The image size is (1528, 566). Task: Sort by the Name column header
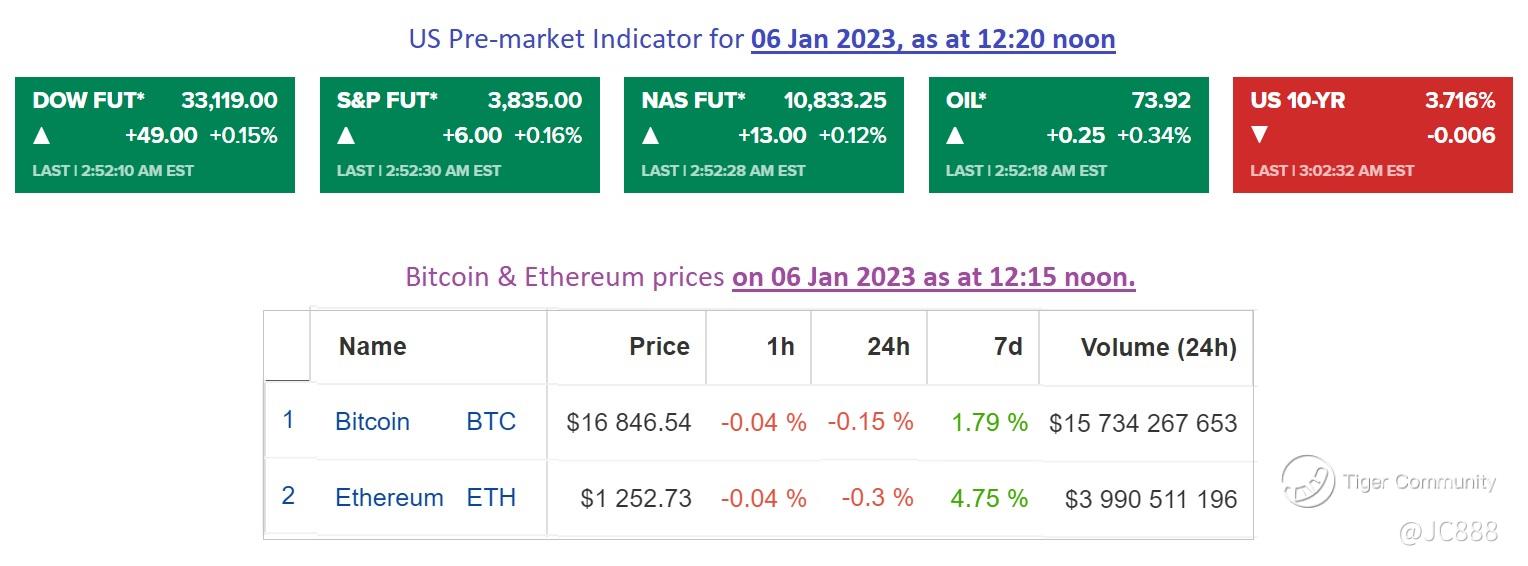click(372, 347)
